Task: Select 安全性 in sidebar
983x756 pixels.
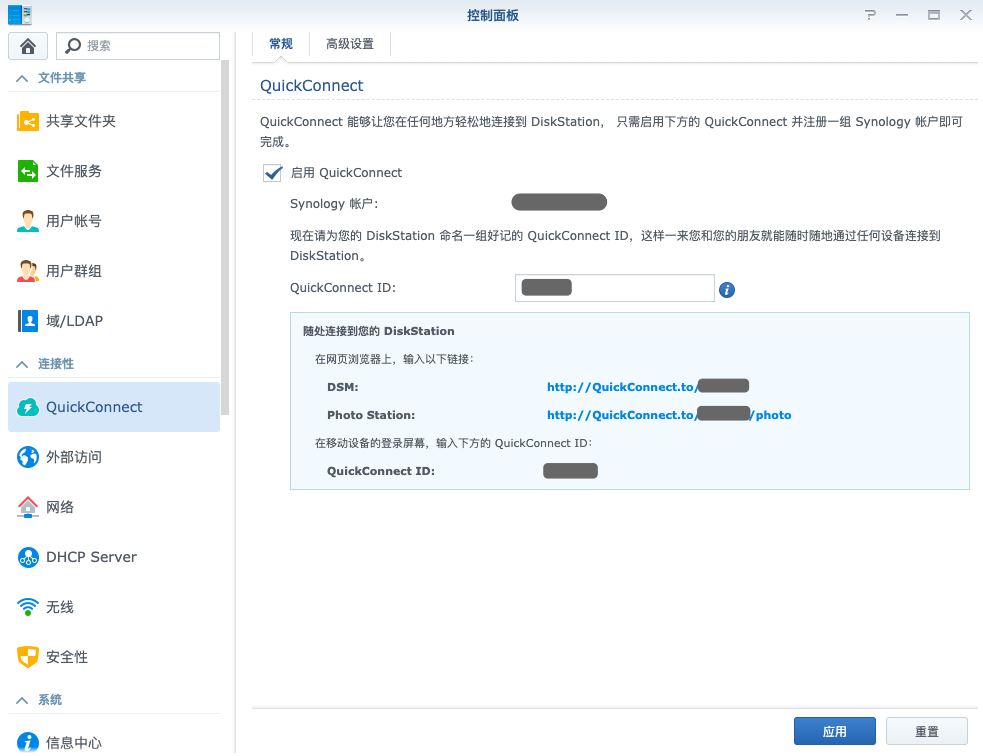Action: pyautogui.click(x=113, y=657)
